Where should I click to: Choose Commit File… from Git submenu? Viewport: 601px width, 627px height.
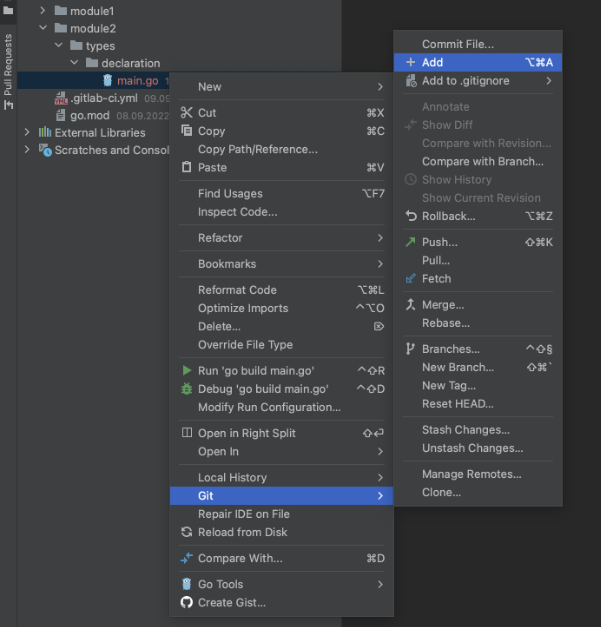coord(457,44)
